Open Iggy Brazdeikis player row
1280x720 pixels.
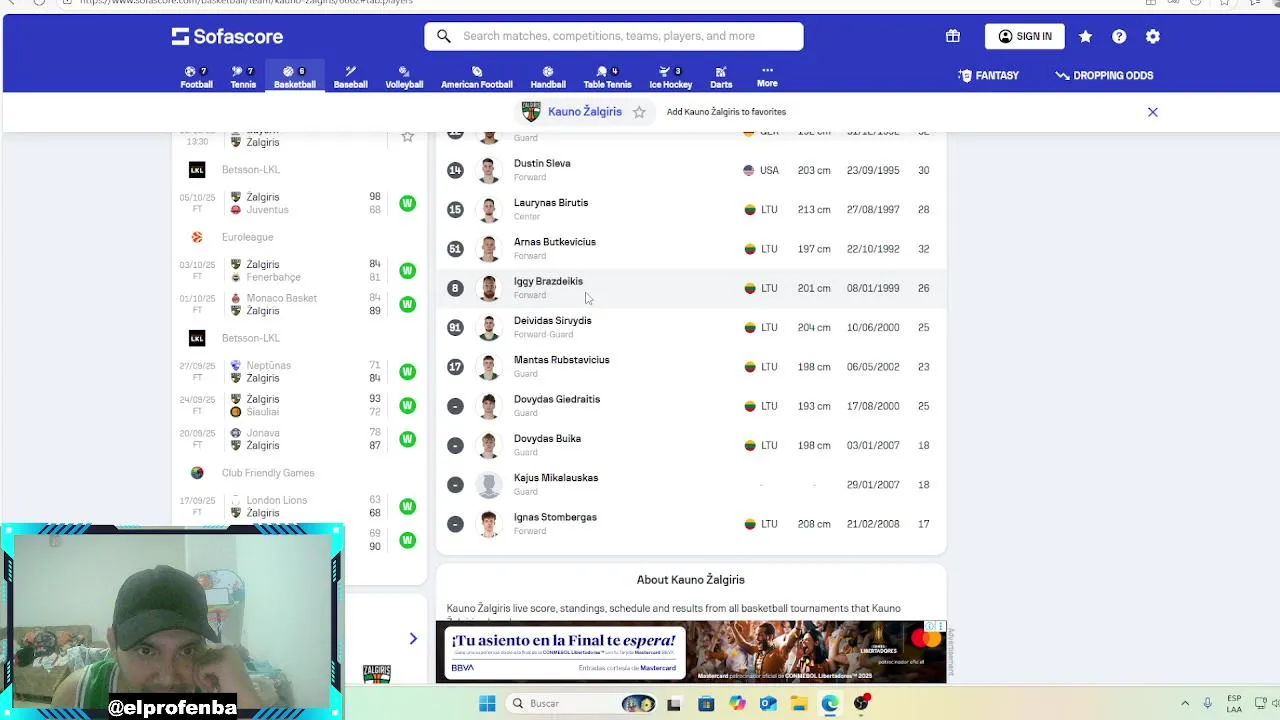point(691,288)
